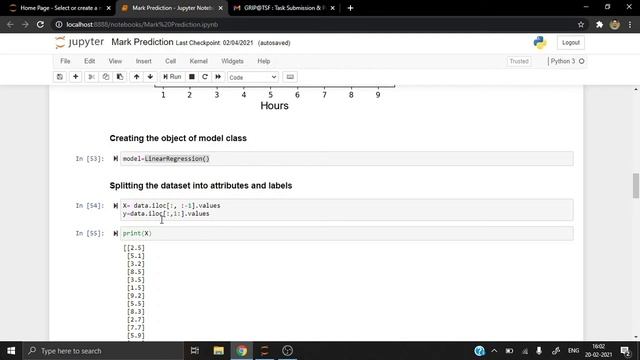
Task: Select 'Splitting the dataset into attributes and labels' heading
Action: point(201,186)
